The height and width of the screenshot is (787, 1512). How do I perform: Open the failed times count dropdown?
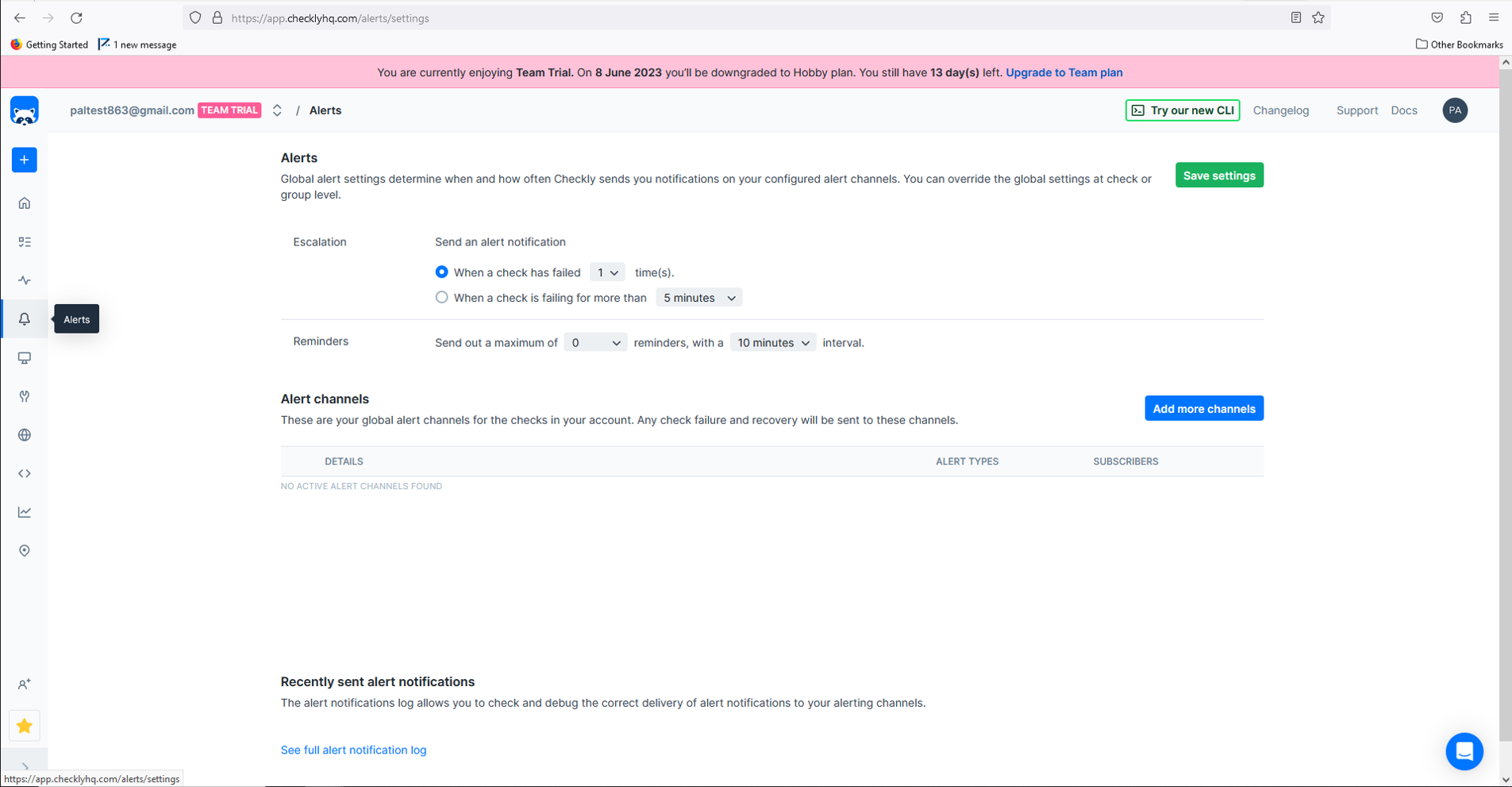coord(607,272)
